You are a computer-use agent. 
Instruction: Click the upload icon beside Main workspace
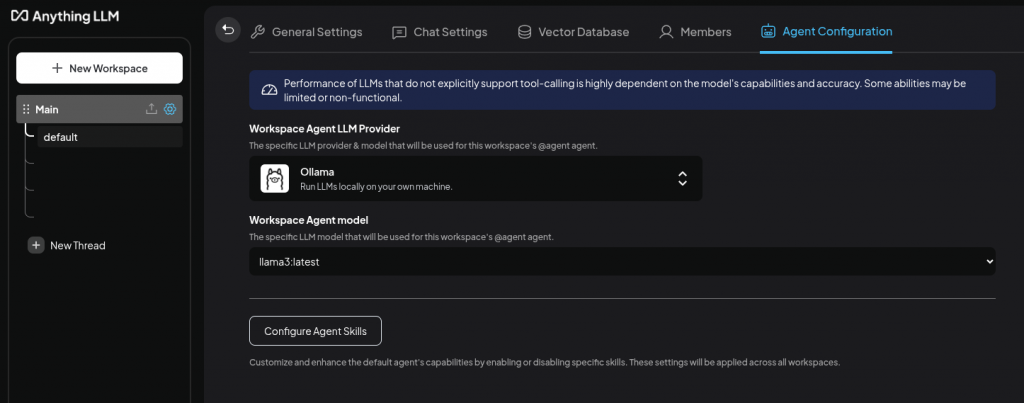[151, 109]
